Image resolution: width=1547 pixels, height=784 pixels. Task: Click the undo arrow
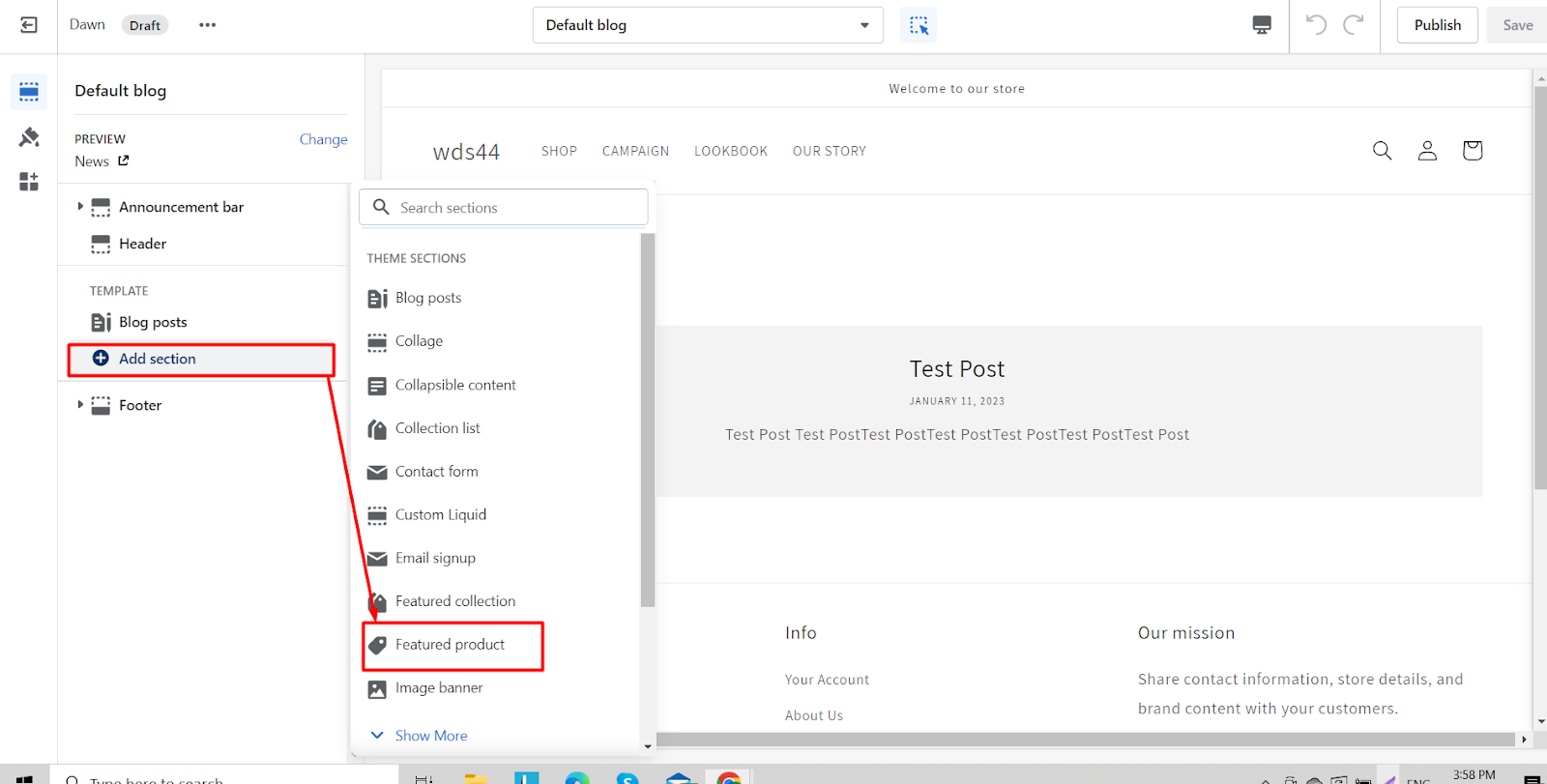[x=1316, y=25]
